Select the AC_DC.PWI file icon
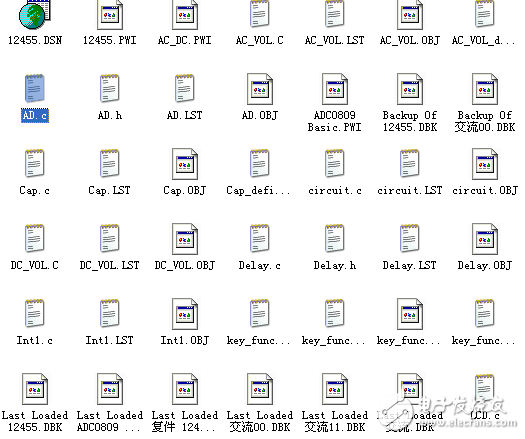 coord(185,15)
